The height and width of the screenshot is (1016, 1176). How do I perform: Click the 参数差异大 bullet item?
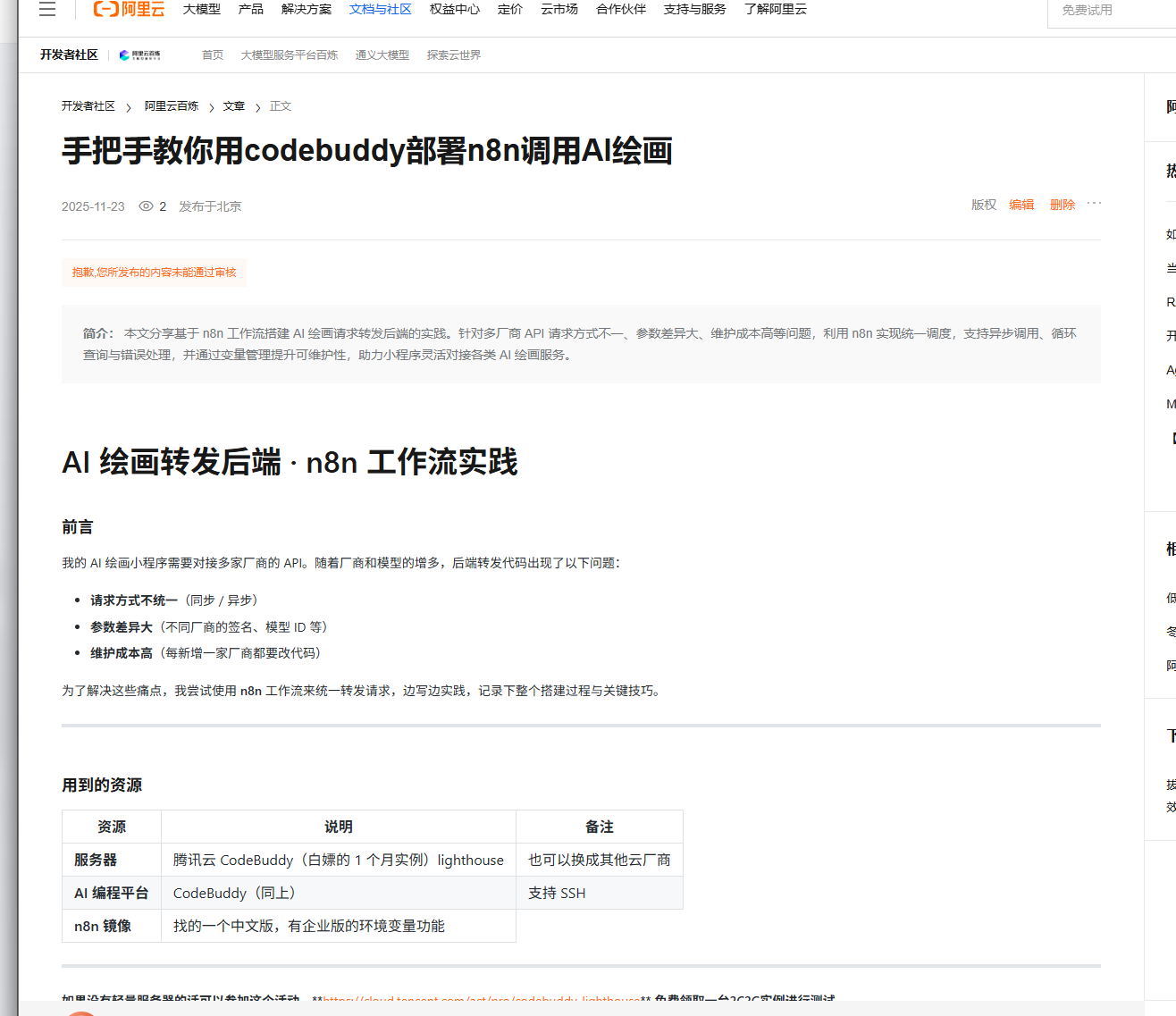click(x=209, y=627)
